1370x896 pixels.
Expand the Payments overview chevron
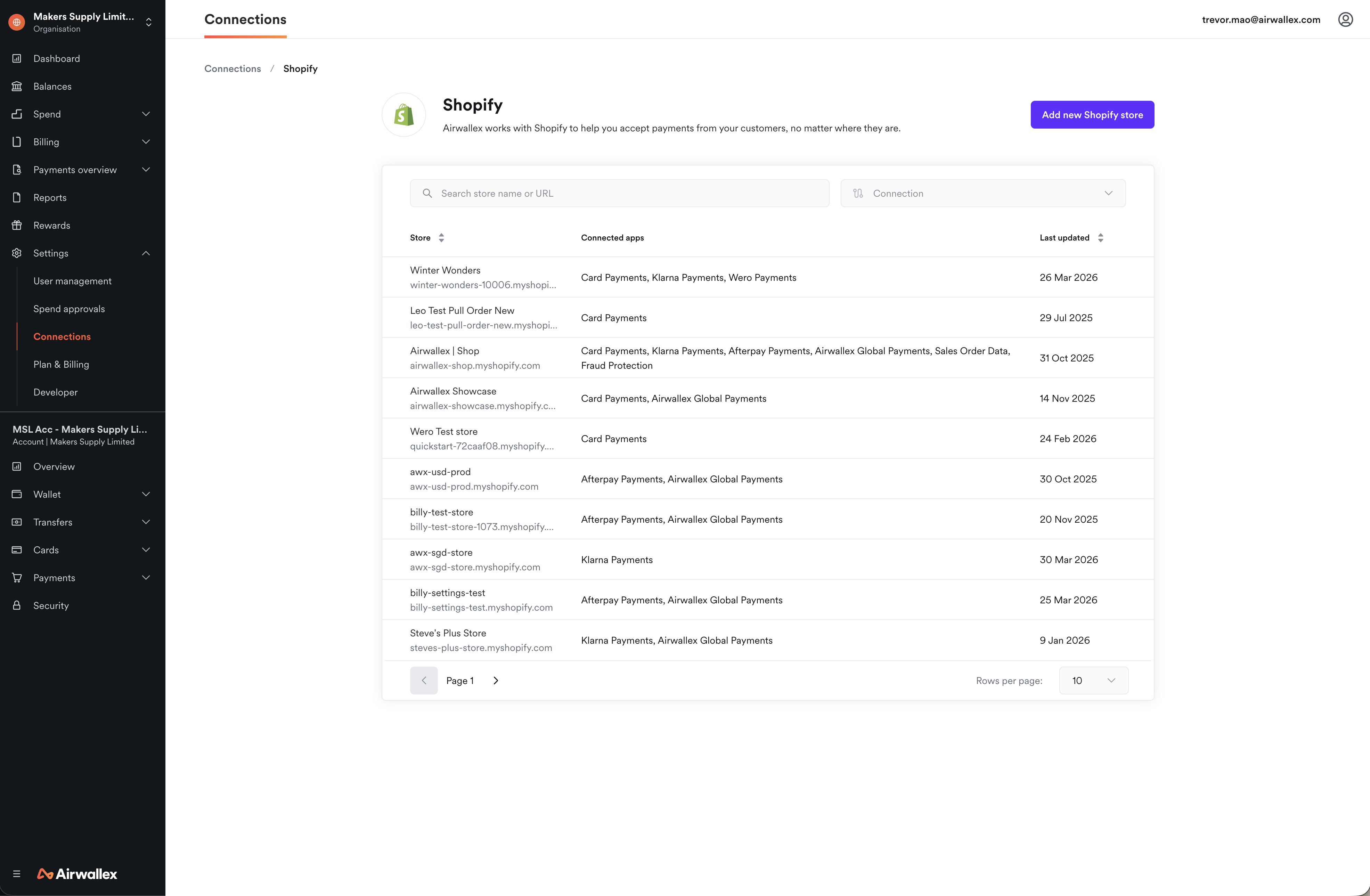[146, 169]
